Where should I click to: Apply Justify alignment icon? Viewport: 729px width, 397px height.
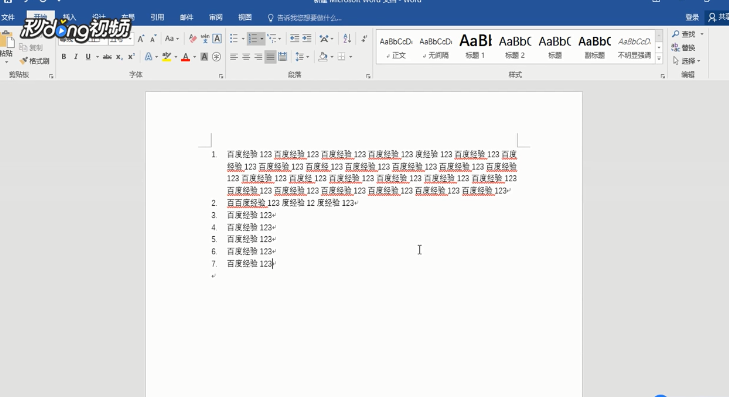(270, 57)
